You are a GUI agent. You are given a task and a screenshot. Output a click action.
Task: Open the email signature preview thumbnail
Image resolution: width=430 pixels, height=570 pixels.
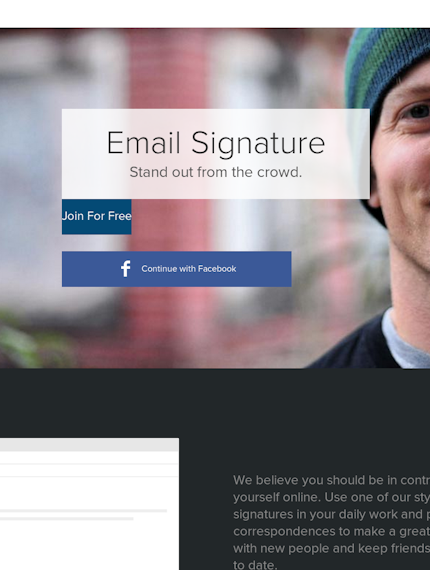(x=89, y=504)
